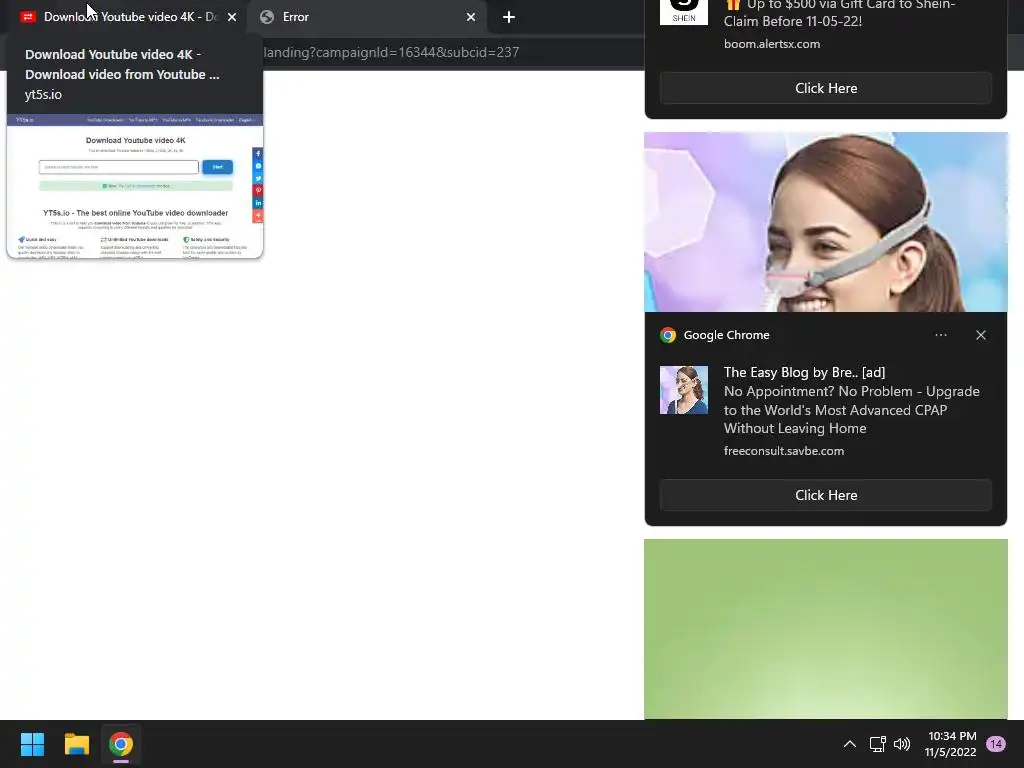Click the yt5s.io tab preview thumbnail
This screenshot has width=1024, height=768.
click(x=135, y=186)
